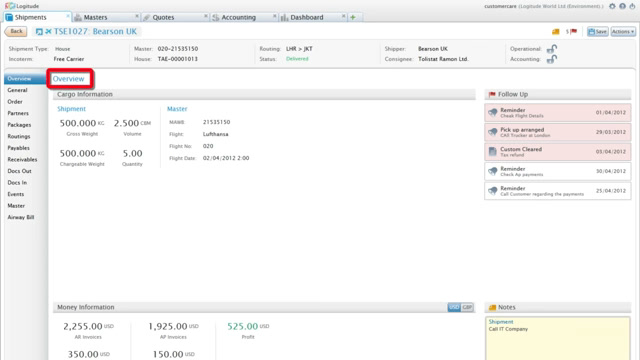
Task: Close the Dashboard tab
Action: point(343,16)
